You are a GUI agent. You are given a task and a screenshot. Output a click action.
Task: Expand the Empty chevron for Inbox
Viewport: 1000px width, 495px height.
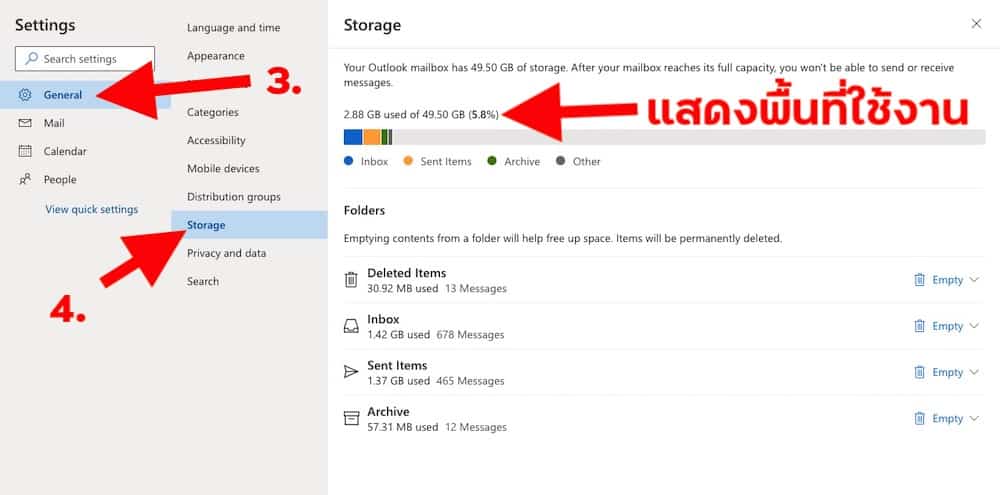[x=974, y=326]
